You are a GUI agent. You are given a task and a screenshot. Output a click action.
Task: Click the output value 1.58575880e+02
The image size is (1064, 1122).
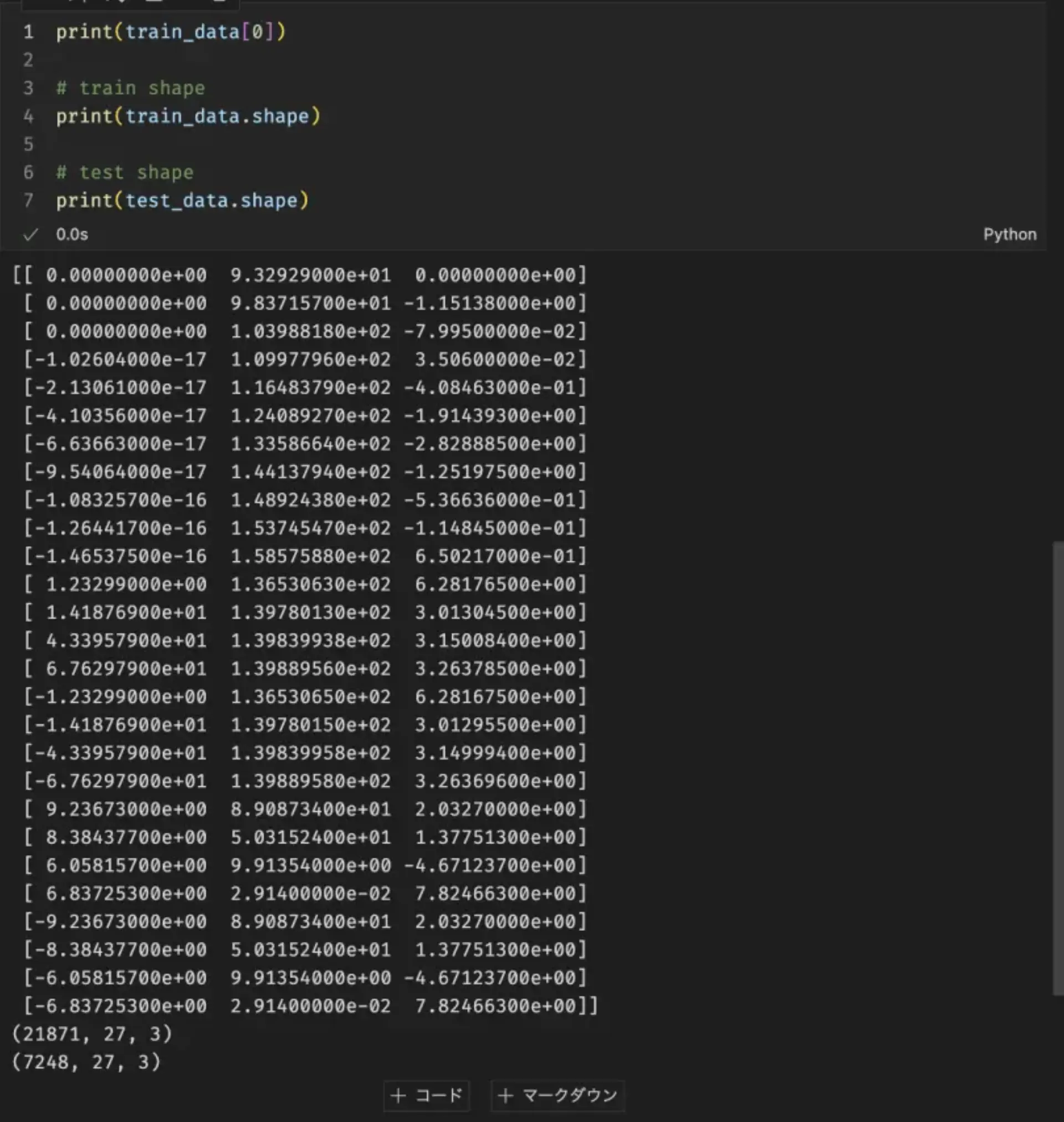(310, 556)
